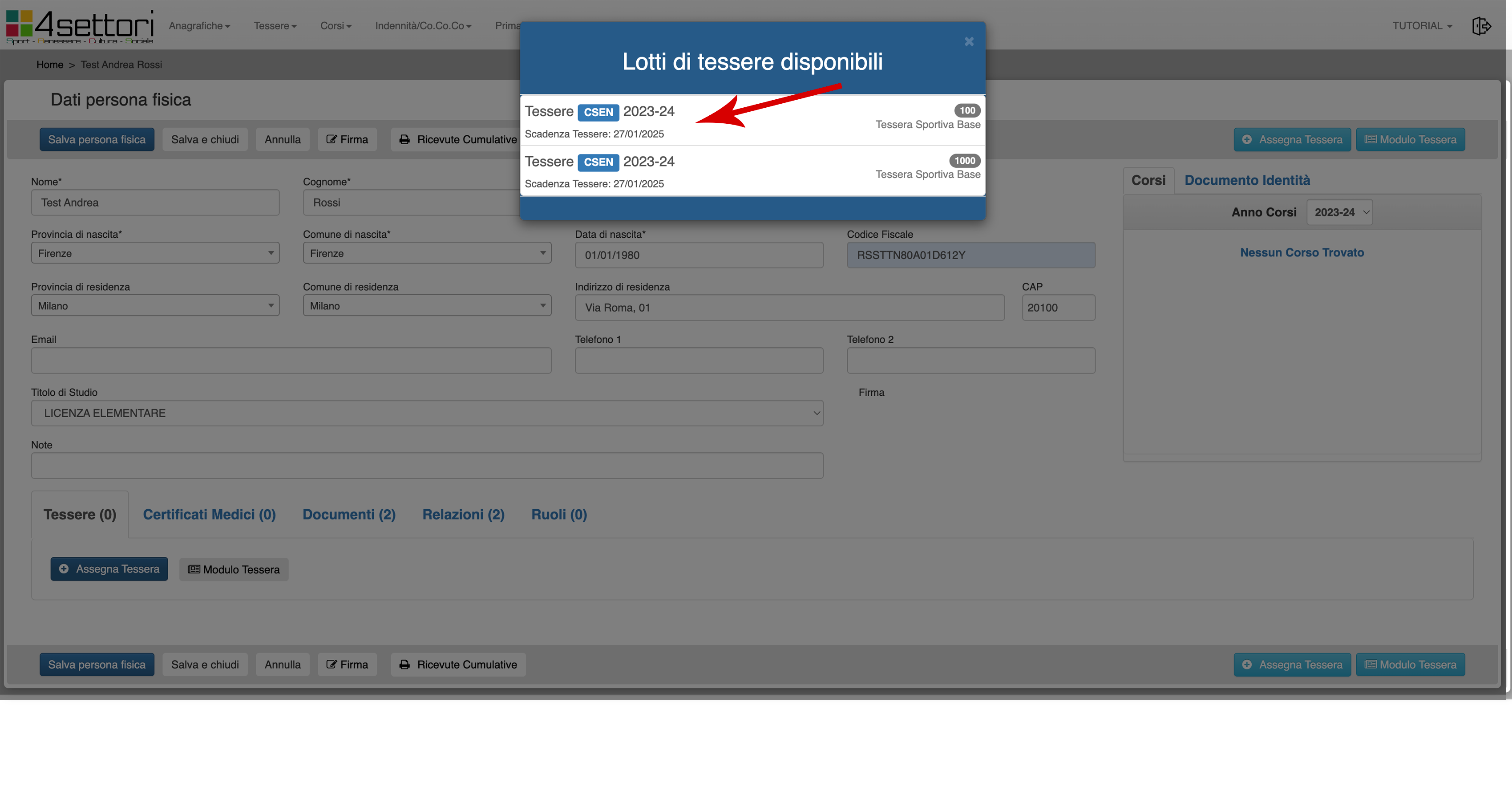This screenshot has height=812, width=1512.
Task: Click the 4settori logo
Action: 80,26
